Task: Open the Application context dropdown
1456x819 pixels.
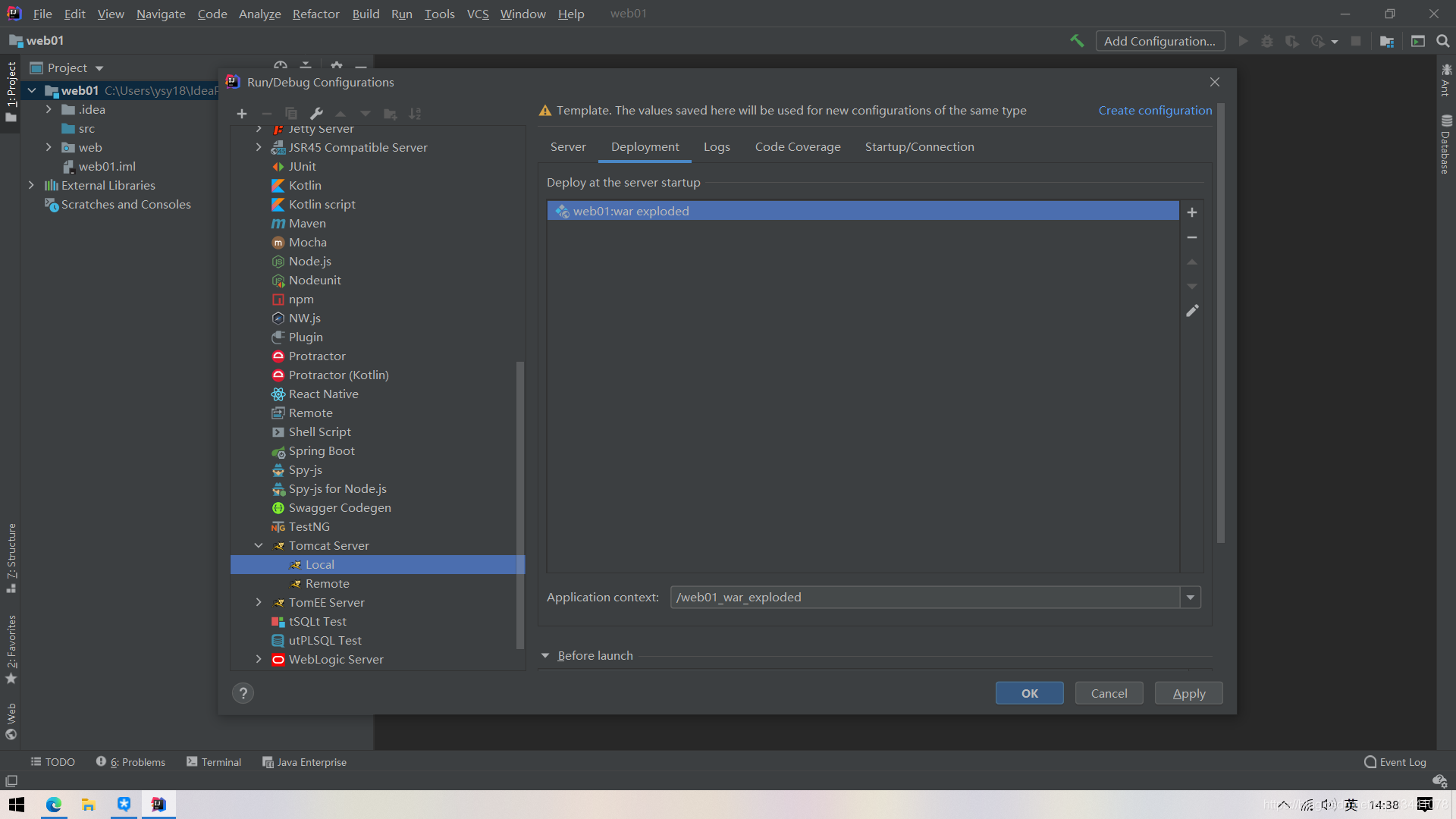Action: 1190,597
